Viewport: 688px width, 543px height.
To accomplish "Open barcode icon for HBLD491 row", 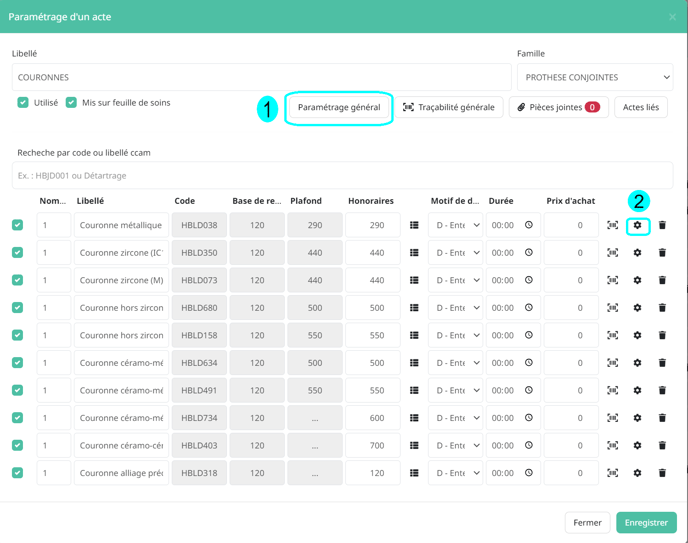I will coord(613,390).
